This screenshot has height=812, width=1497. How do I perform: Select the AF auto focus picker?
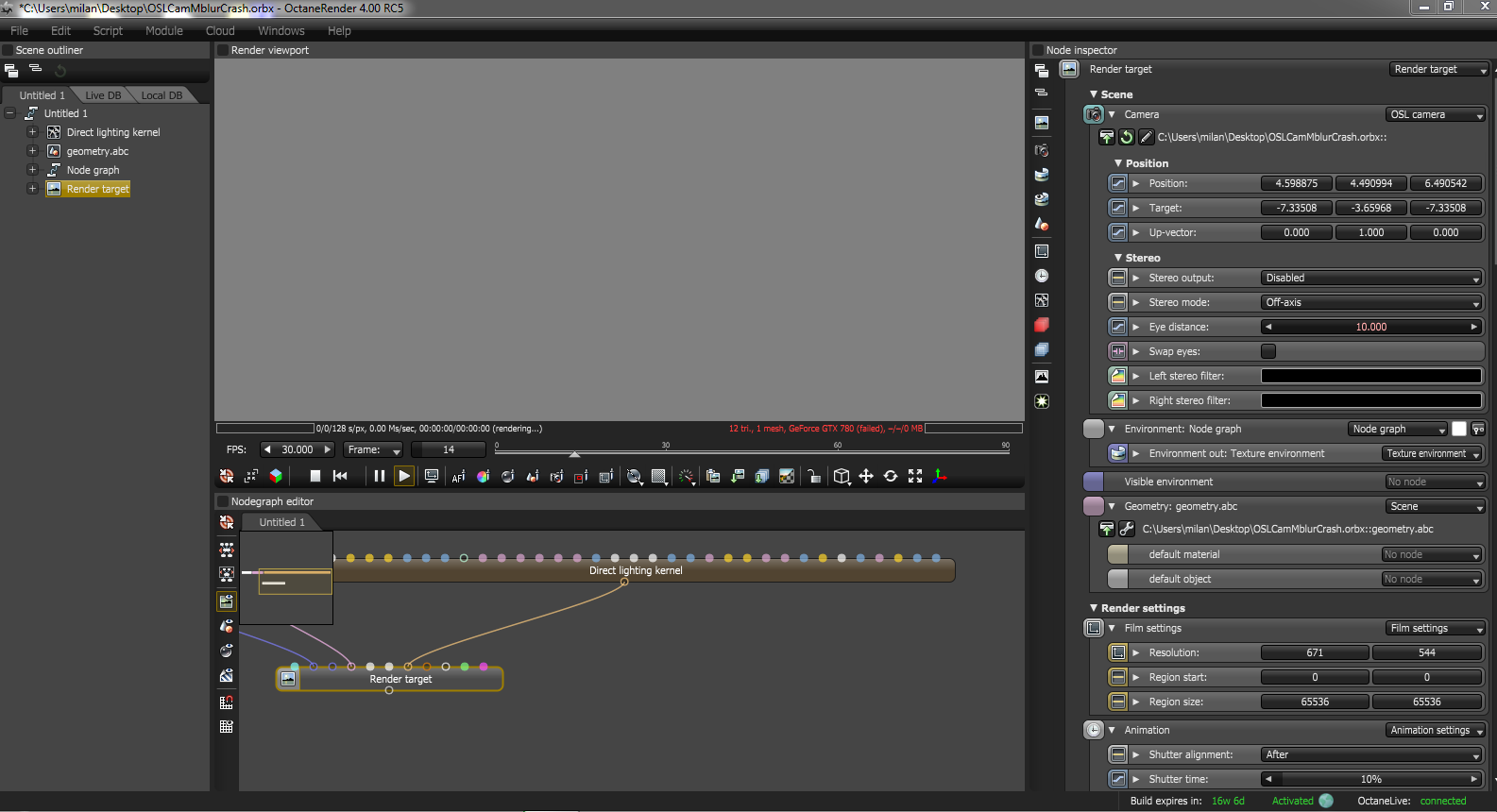pos(458,477)
